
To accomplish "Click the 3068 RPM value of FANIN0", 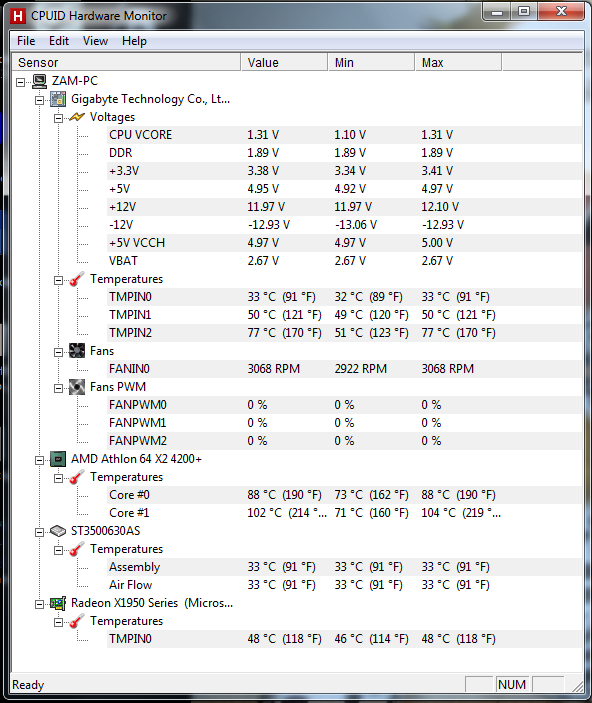I will click(274, 369).
